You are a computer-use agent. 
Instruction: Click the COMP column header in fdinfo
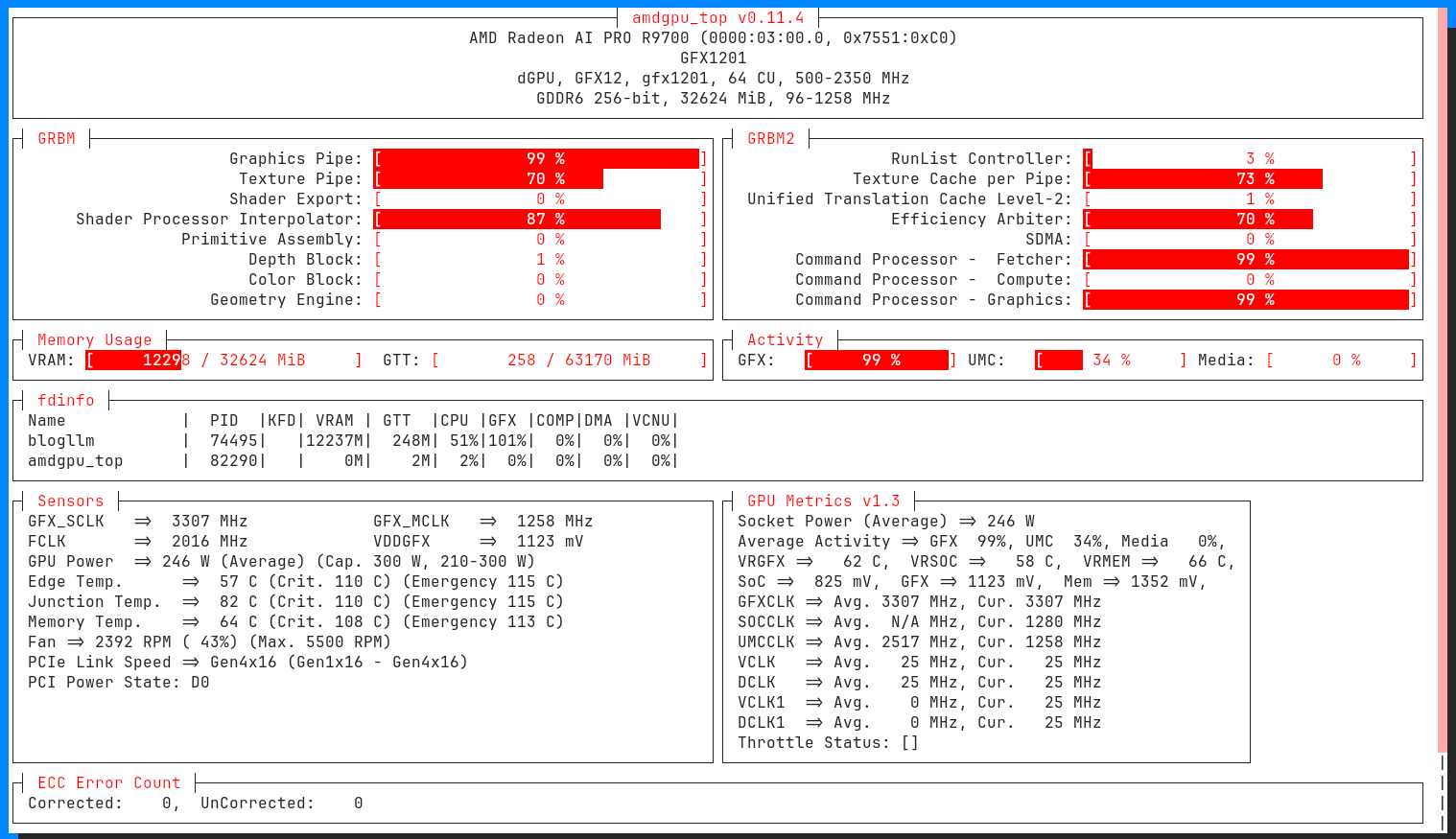[554, 420]
